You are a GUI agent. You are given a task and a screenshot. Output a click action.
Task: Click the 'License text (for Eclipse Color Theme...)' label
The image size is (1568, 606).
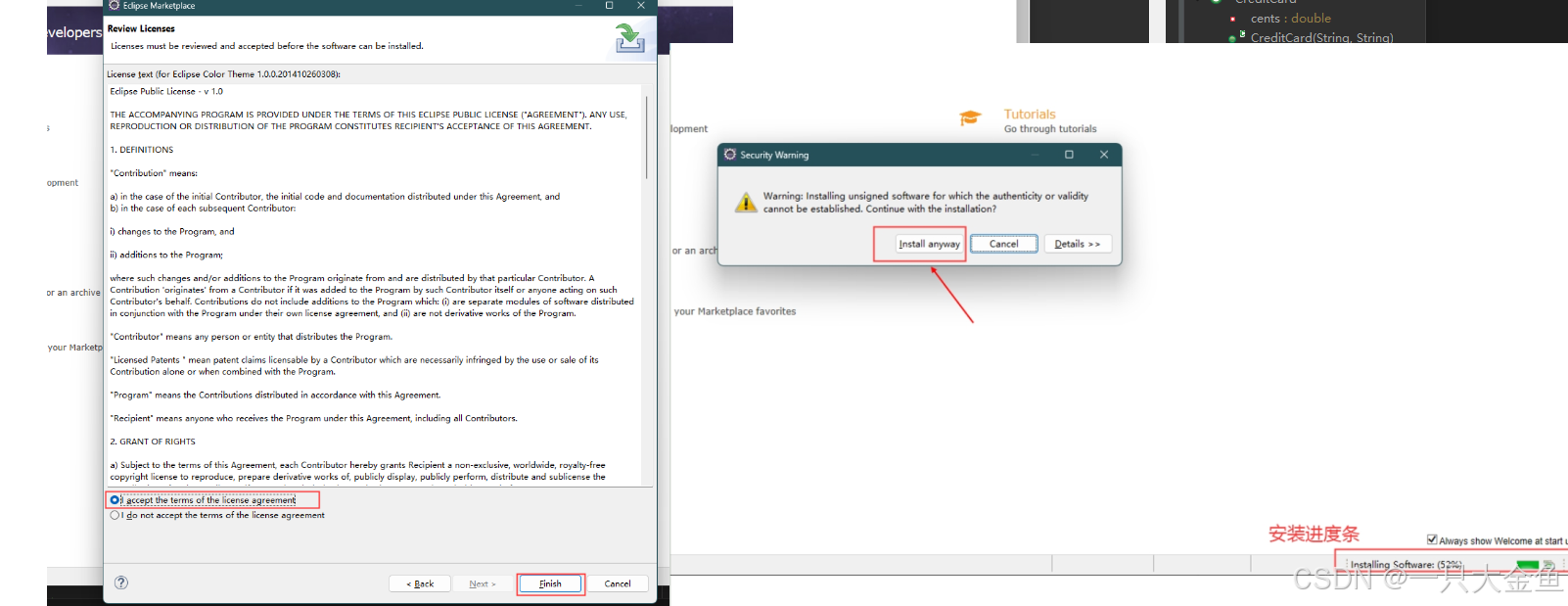(223, 74)
